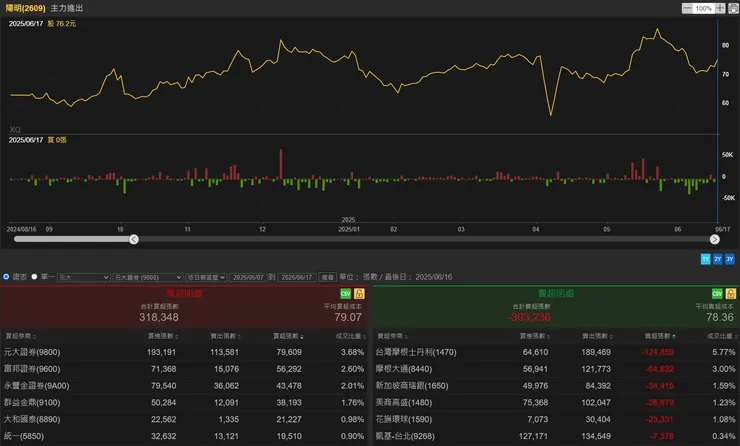Click net sell value -124,859

tap(658, 352)
